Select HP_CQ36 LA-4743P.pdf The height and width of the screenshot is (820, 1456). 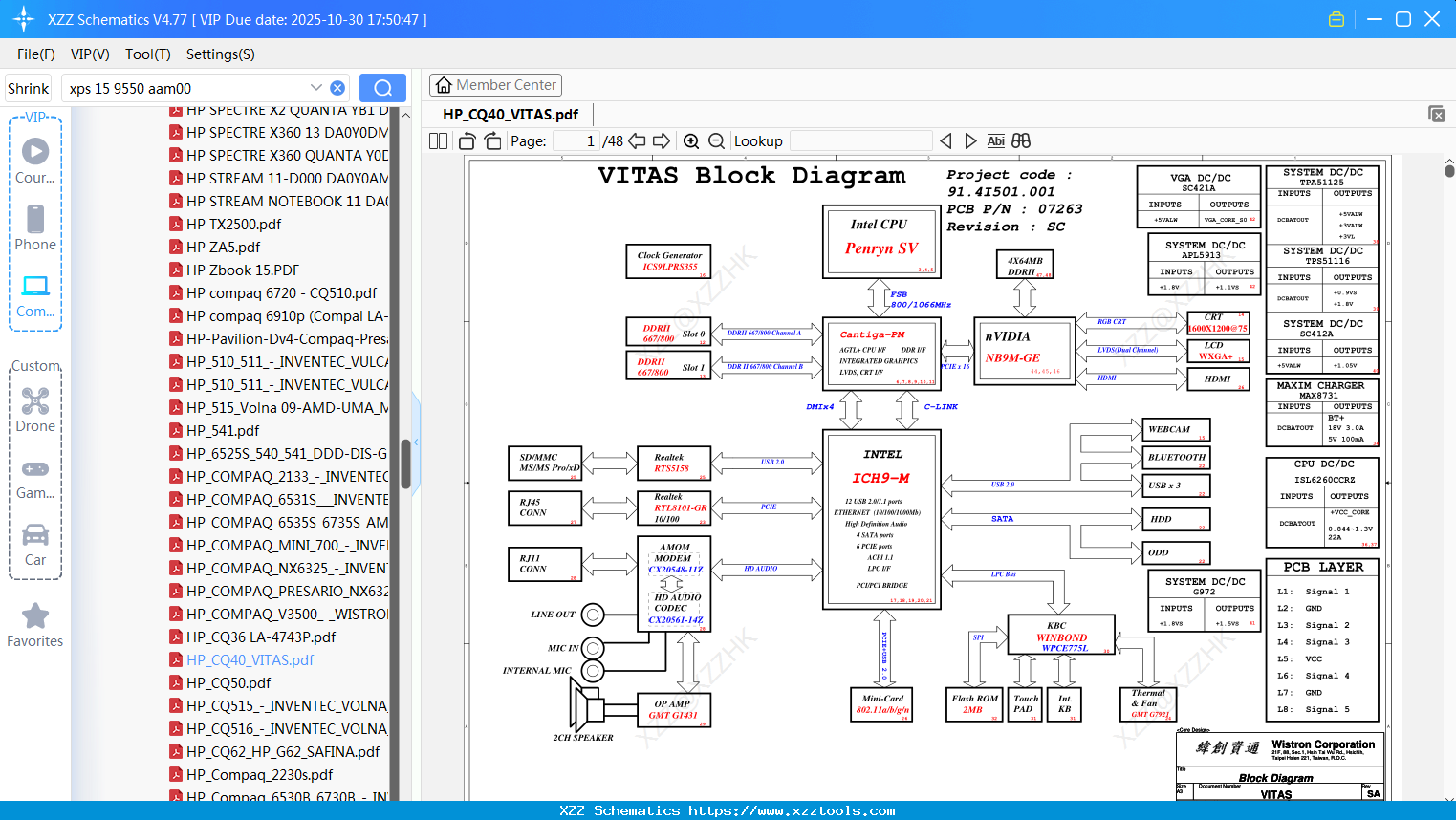tap(261, 637)
